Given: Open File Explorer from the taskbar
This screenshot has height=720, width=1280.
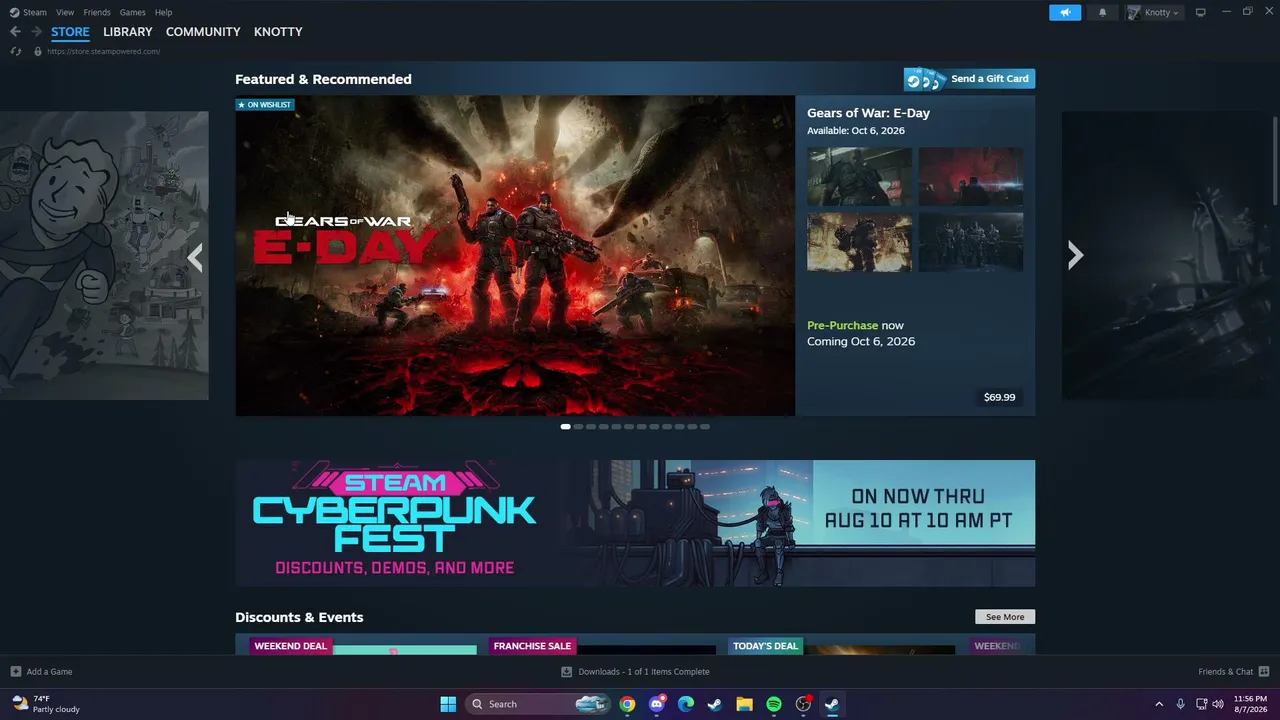Looking at the screenshot, I should point(744,704).
